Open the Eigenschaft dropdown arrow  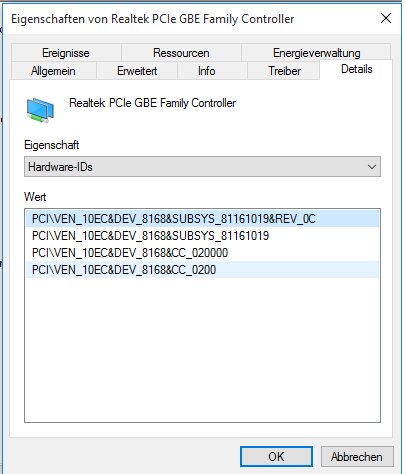click(372, 167)
